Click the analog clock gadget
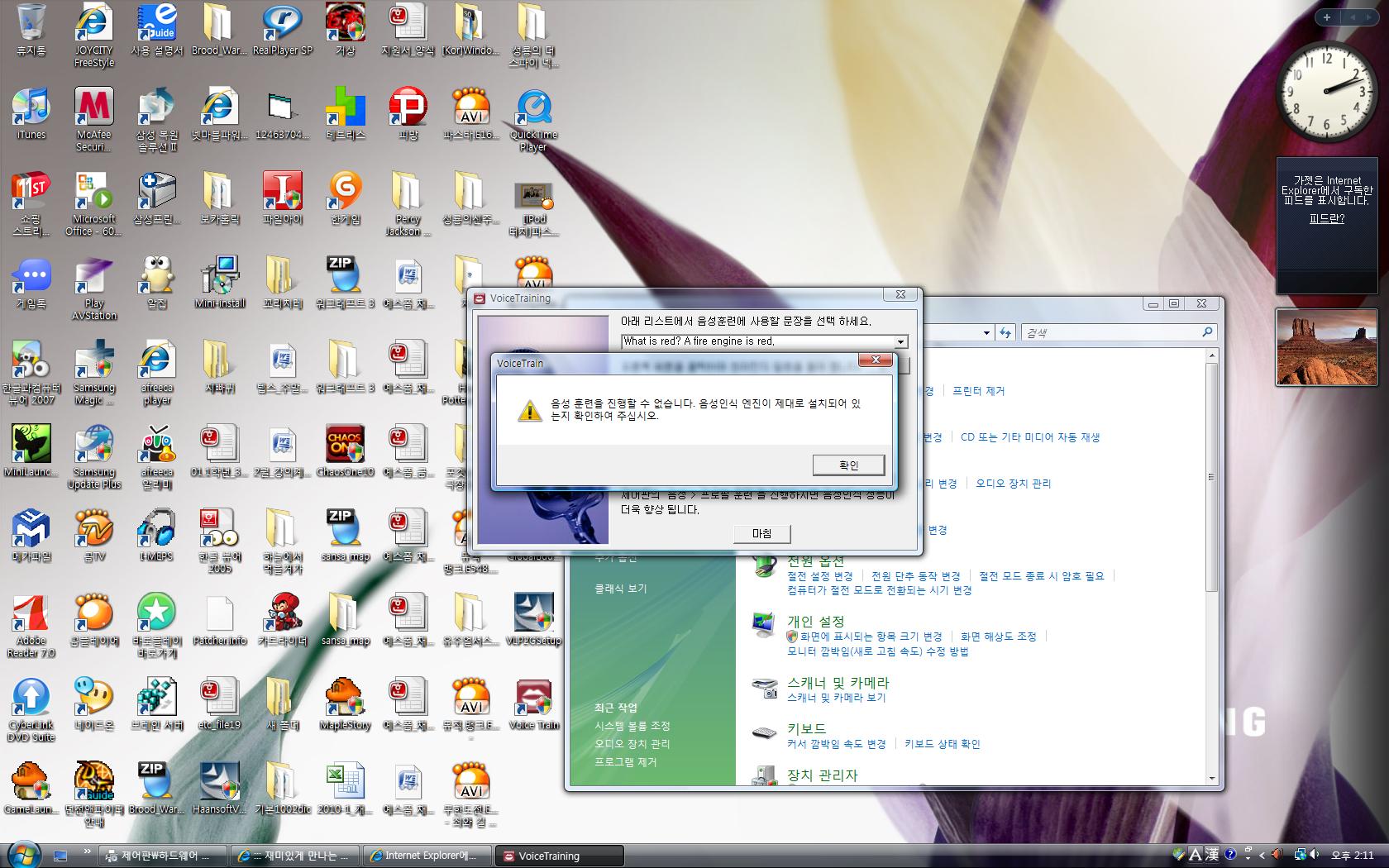The height and width of the screenshot is (868, 1389). (1326, 91)
